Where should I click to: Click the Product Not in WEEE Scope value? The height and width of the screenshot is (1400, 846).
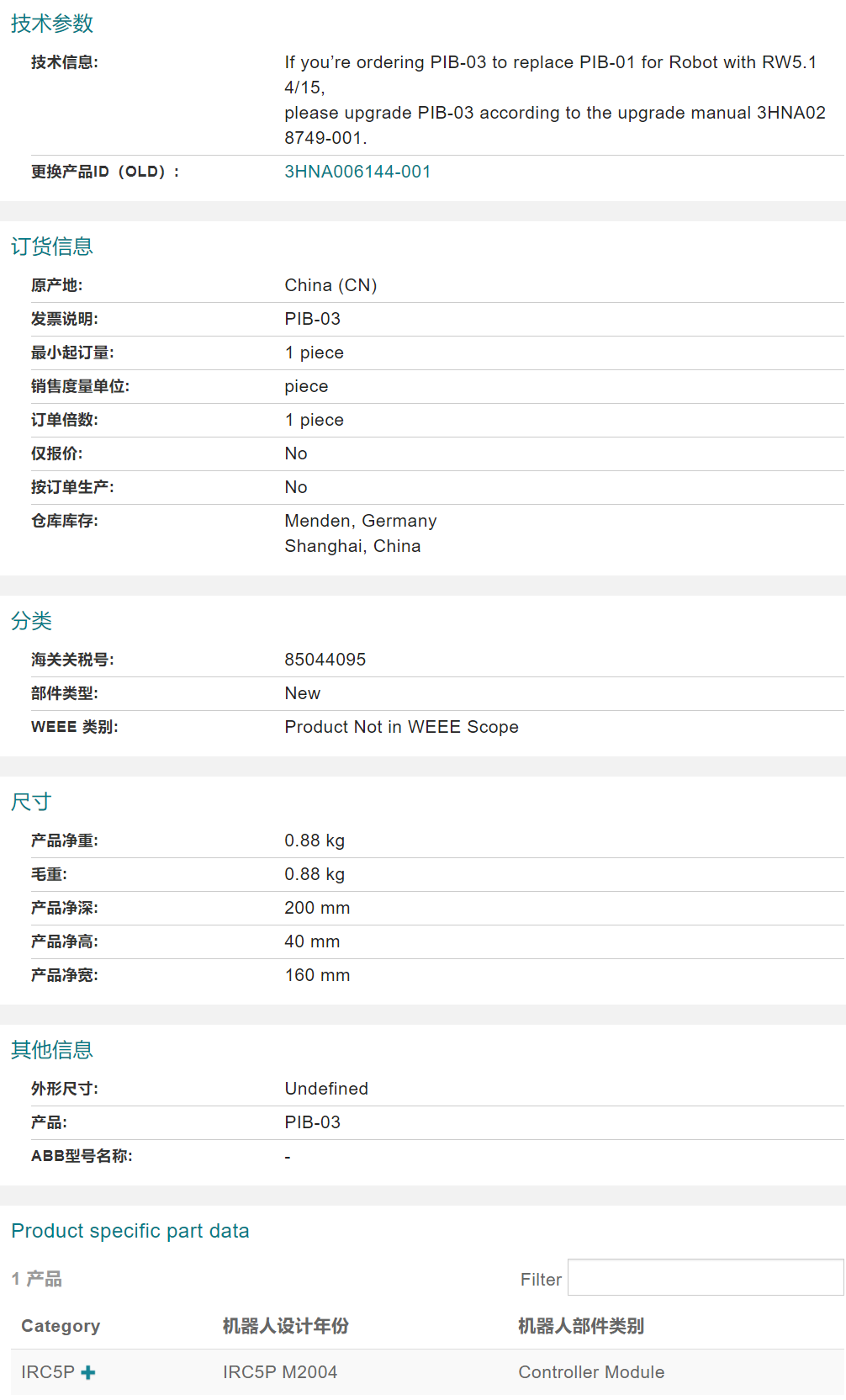click(x=401, y=727)
